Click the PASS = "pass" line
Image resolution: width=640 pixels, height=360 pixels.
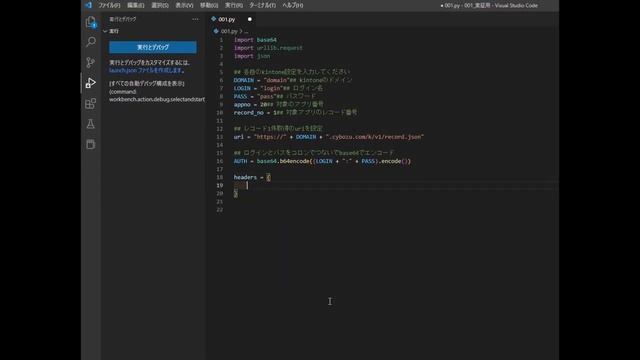tap(275, 96)
